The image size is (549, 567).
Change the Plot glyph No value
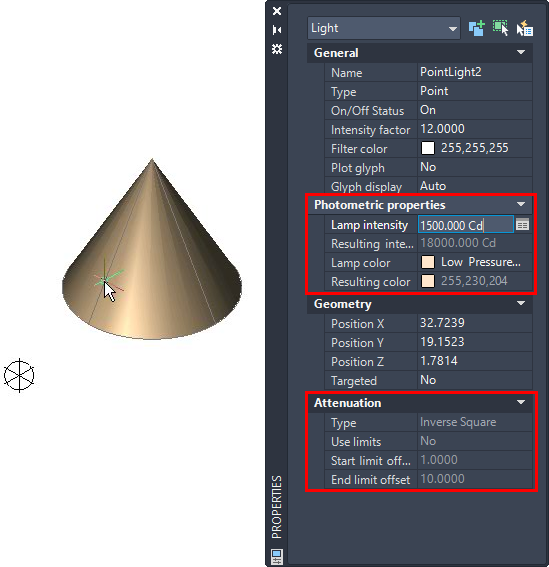point(475,167)
